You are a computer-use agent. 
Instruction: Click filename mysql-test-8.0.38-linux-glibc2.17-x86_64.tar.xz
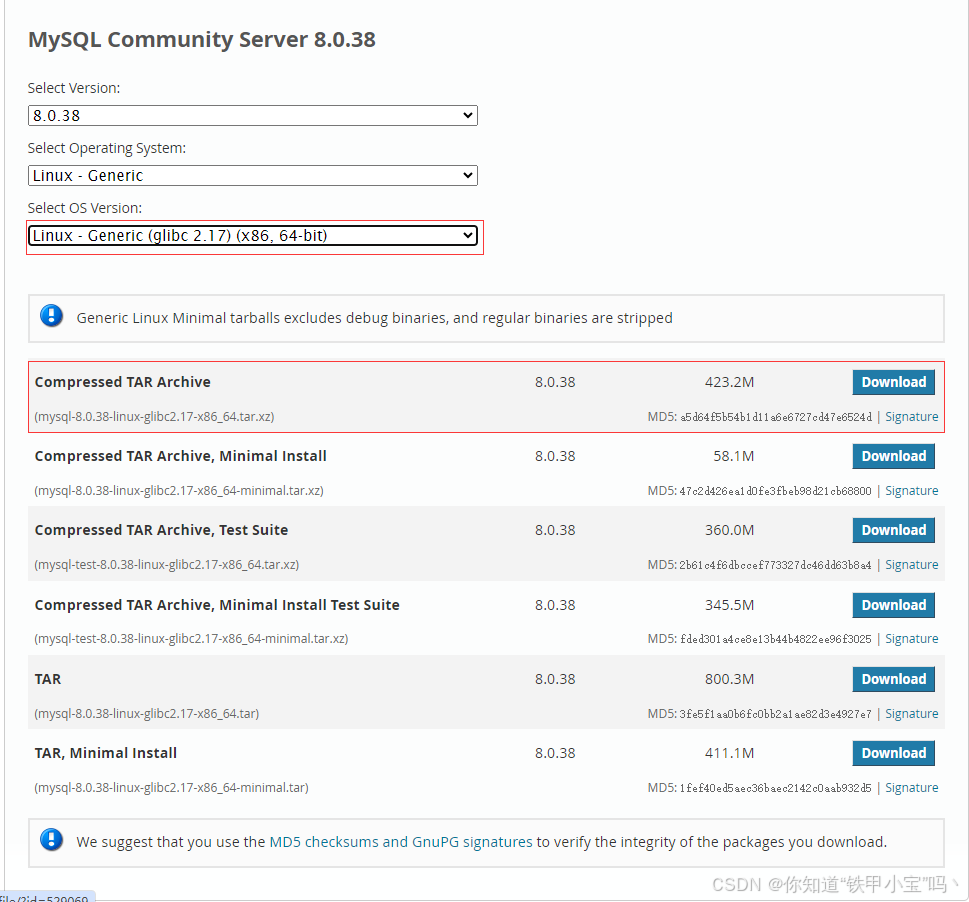pyautogui.click(x=166, y=565)
